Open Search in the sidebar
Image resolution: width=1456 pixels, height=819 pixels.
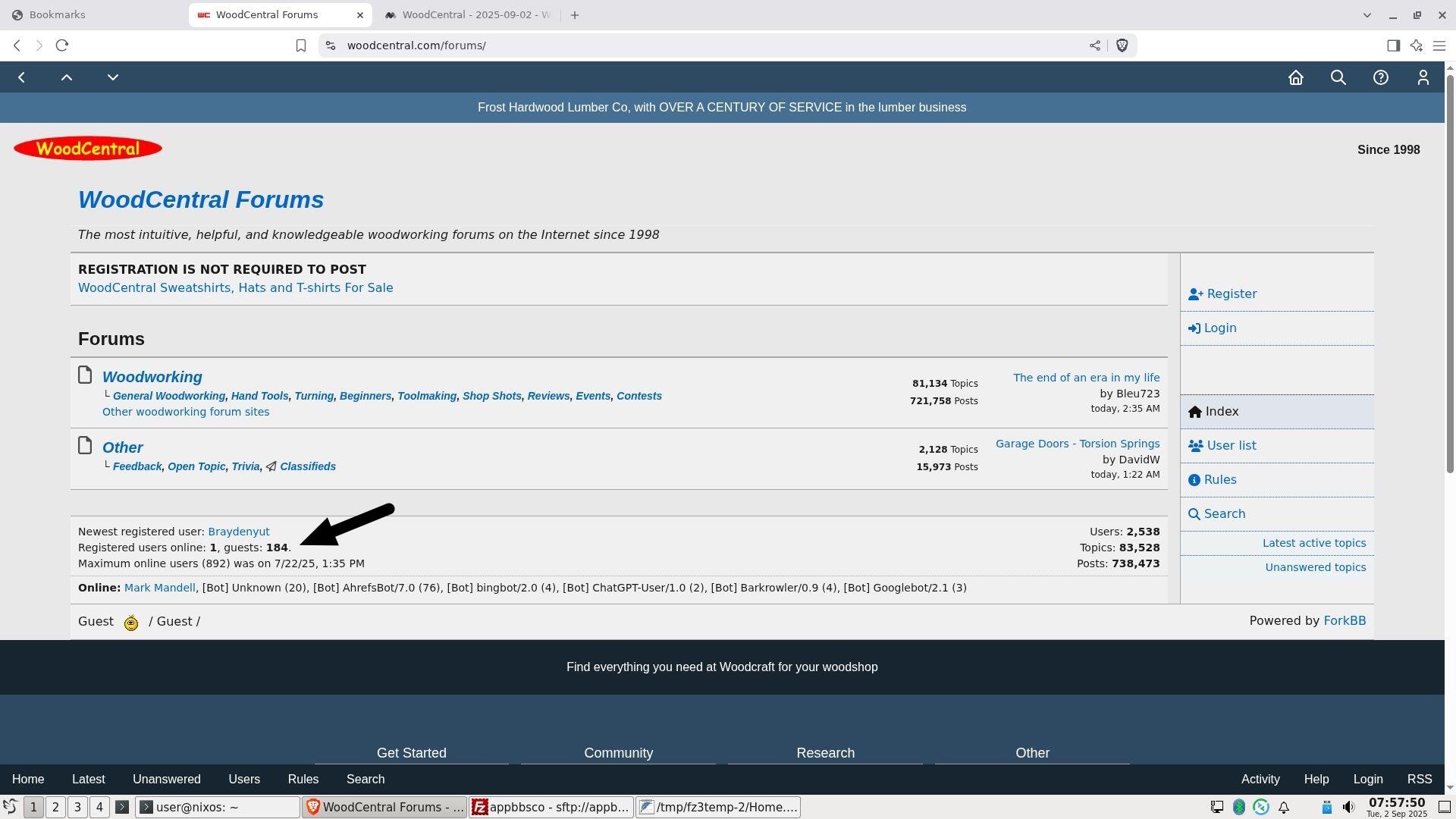coord(1216,514)
